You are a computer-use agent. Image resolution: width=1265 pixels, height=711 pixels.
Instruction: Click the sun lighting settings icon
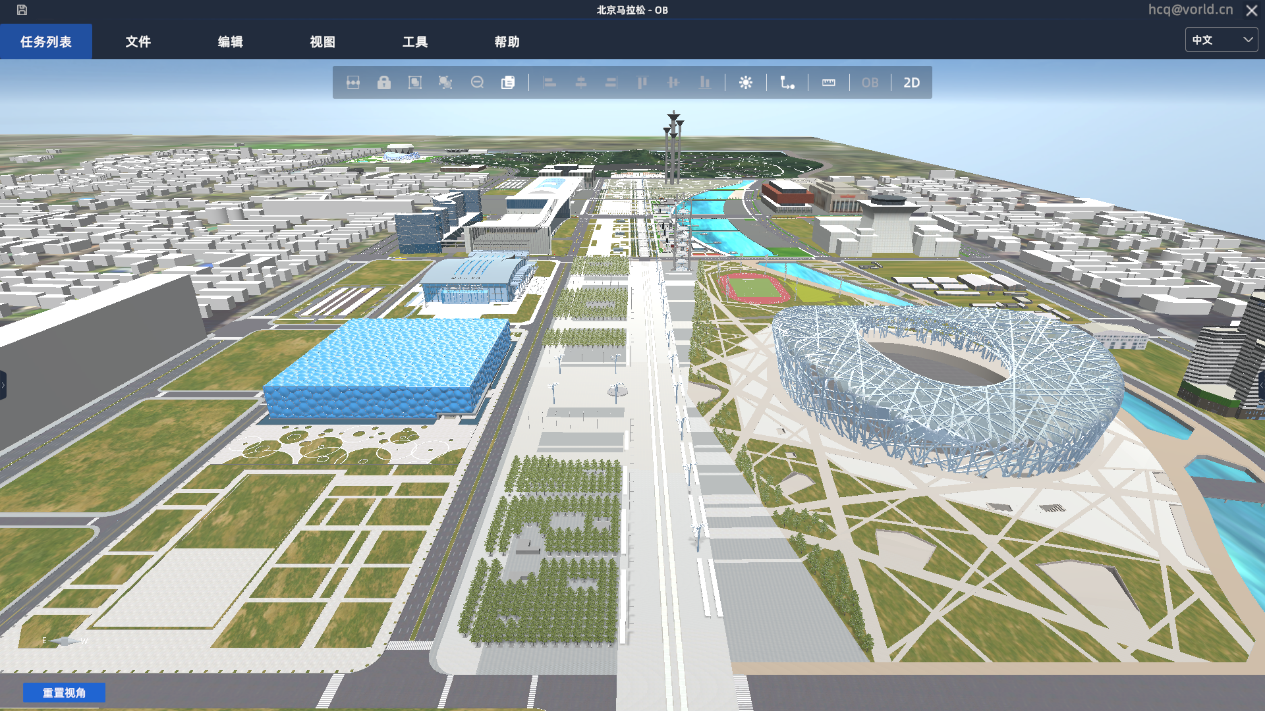tap(745, 83)
